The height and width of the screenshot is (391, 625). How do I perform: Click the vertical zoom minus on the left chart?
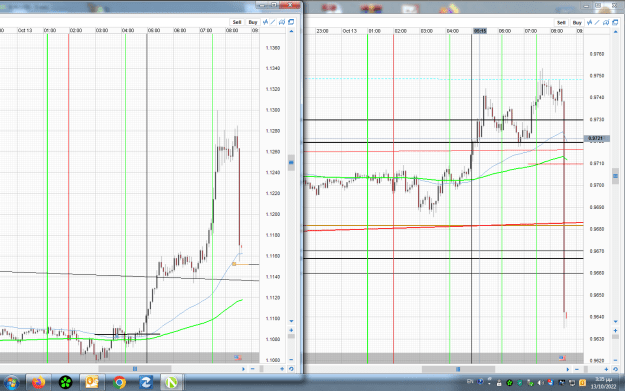point(291,360)
